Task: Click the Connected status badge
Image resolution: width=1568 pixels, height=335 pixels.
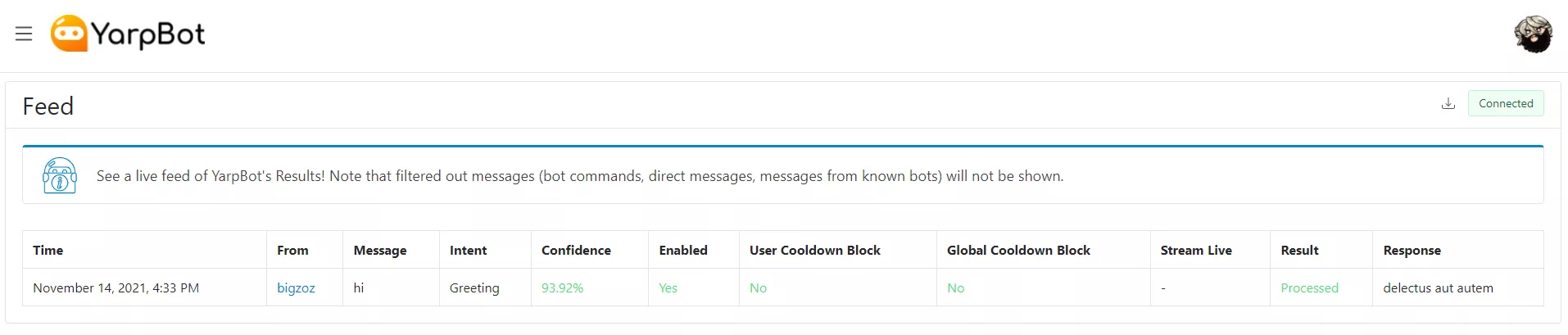Action: [x=1506, y=103]
